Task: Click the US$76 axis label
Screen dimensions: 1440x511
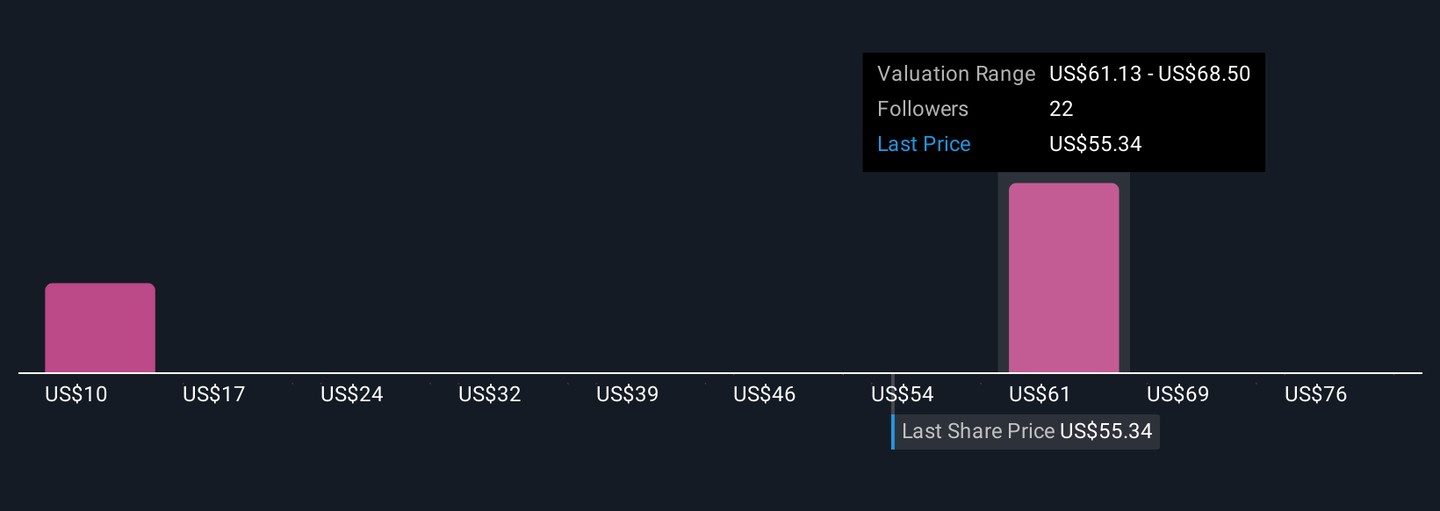Action: 1316,395
